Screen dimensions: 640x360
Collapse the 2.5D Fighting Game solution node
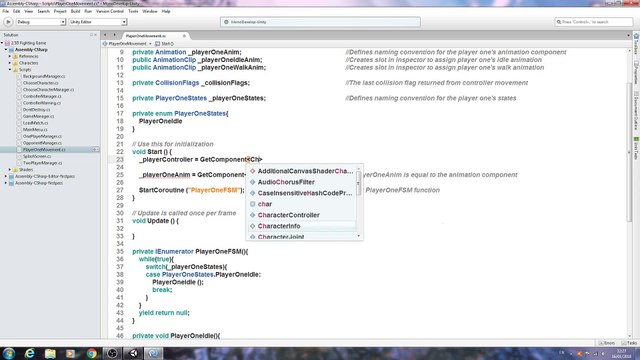click(x=2, y=43)
